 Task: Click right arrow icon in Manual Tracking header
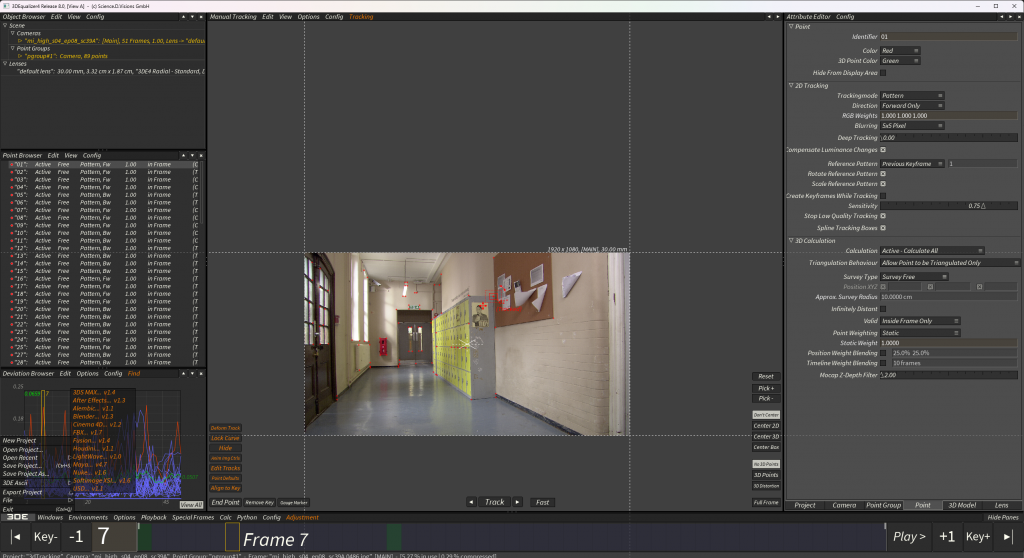click(778, 17)
